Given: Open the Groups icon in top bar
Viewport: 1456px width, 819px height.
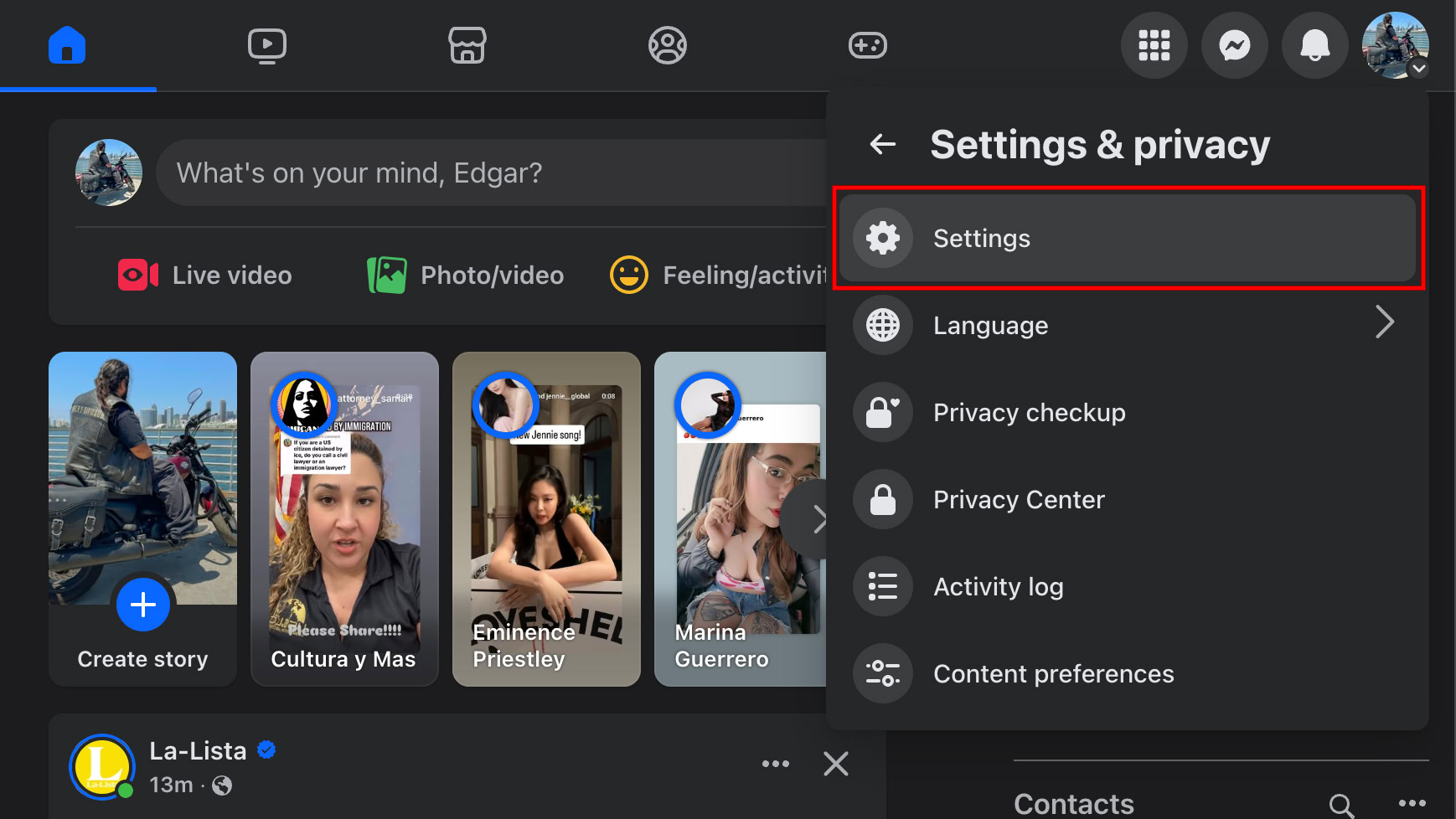Looking at the screenshot, I should (668, 45).
